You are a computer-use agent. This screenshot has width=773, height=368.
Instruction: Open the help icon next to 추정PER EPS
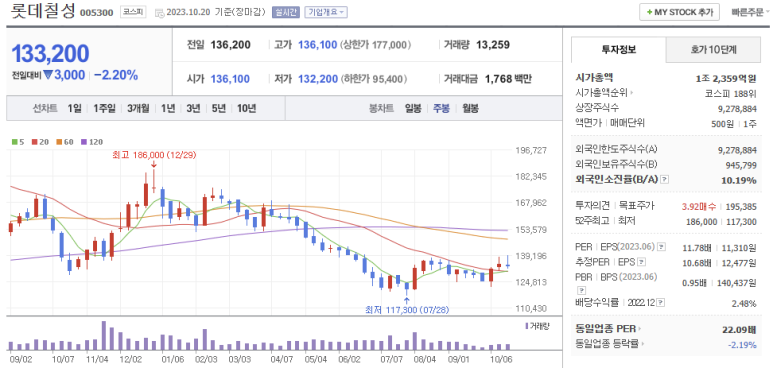(642, 262)
